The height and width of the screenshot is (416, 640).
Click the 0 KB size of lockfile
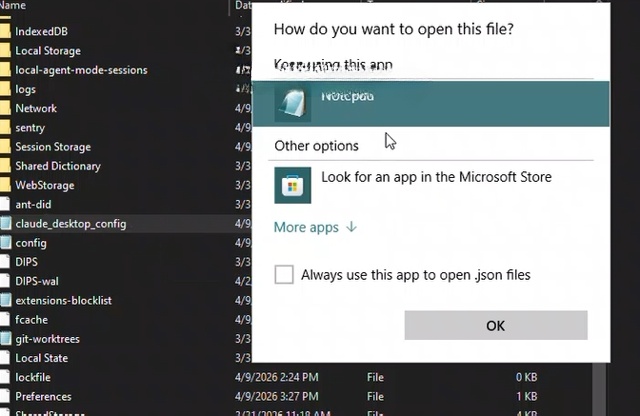click(526, 377)
